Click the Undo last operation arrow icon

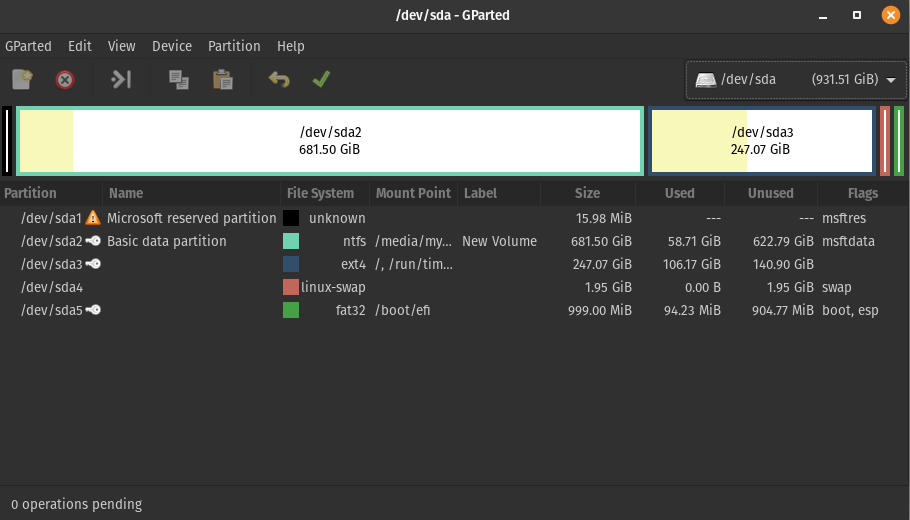(279, 80)
